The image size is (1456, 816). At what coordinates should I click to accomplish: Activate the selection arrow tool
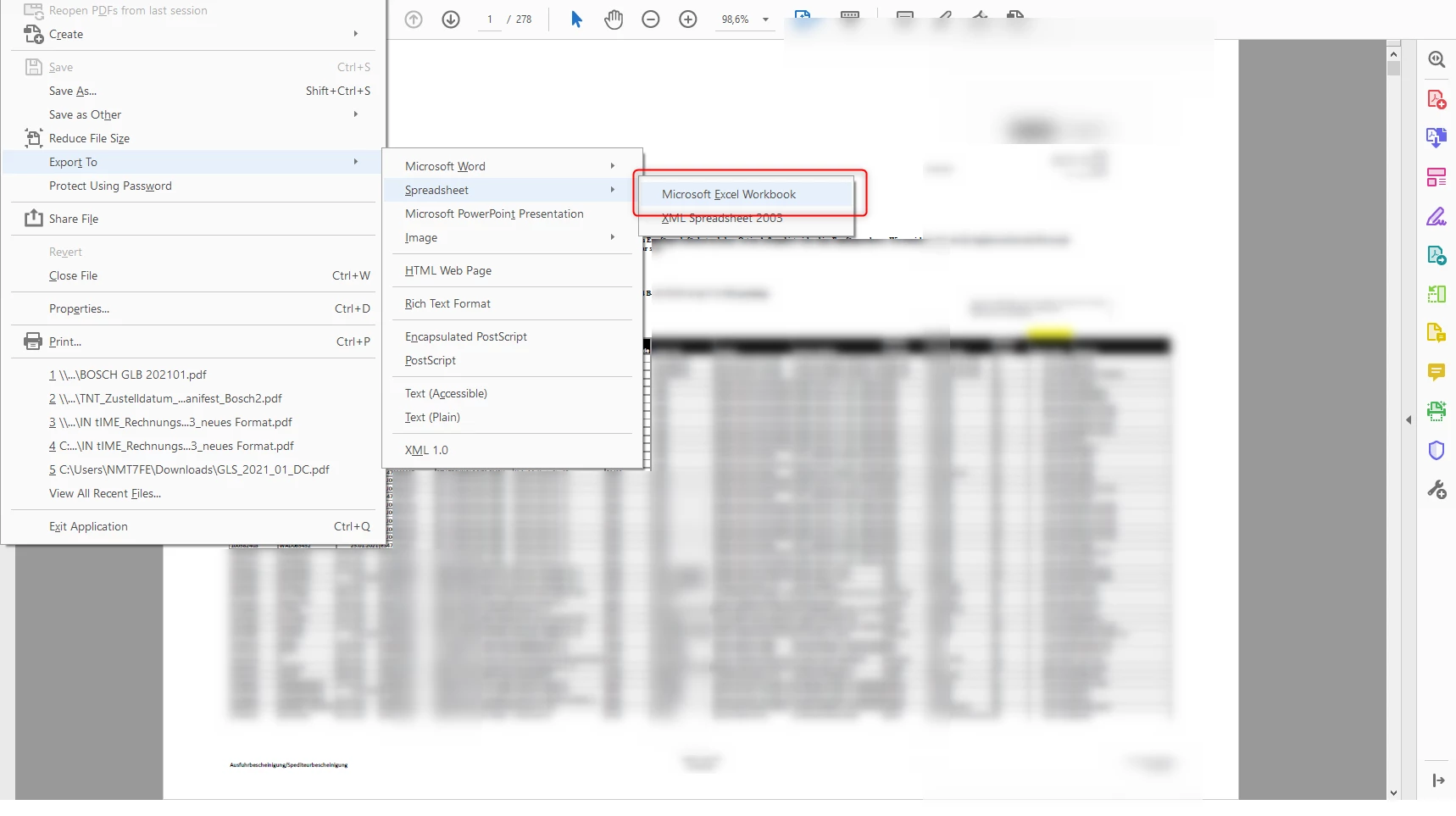[x=576, y=19]
